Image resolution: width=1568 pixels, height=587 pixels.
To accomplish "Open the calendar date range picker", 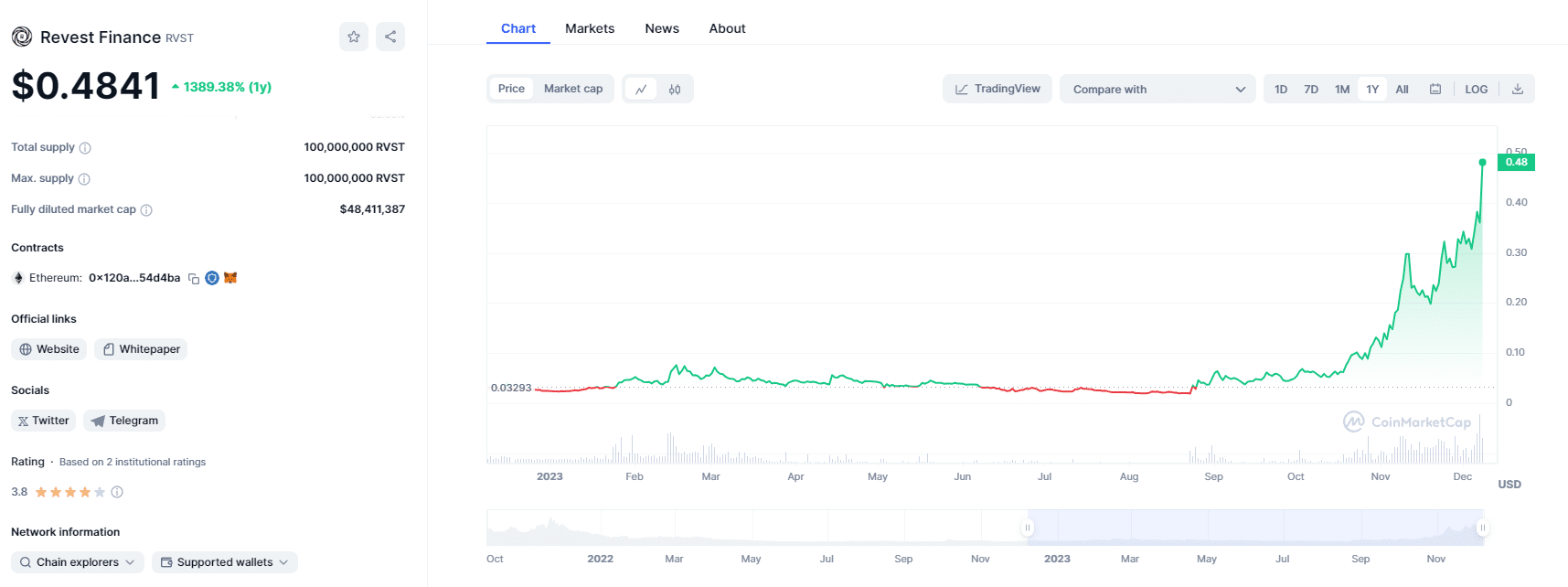I will pos(1435,90).
